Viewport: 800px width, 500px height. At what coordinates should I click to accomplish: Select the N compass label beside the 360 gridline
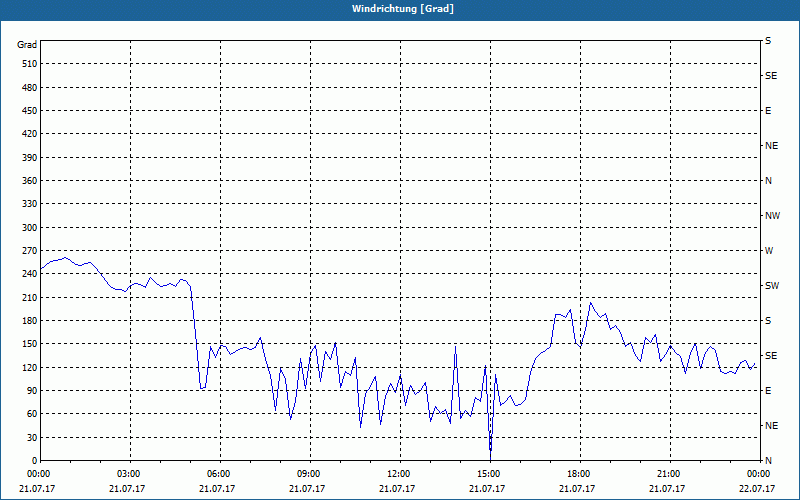[x=768, y=181]
